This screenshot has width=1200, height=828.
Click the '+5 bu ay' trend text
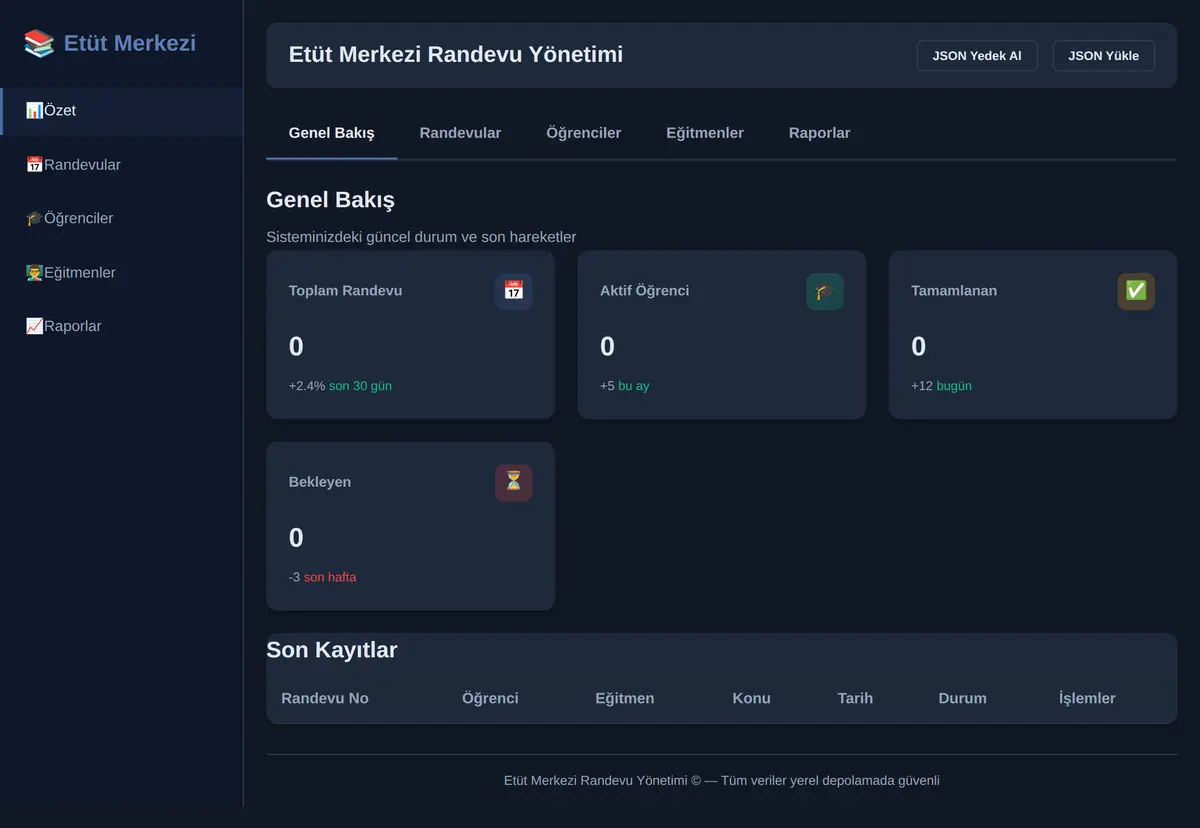(625, 386)
